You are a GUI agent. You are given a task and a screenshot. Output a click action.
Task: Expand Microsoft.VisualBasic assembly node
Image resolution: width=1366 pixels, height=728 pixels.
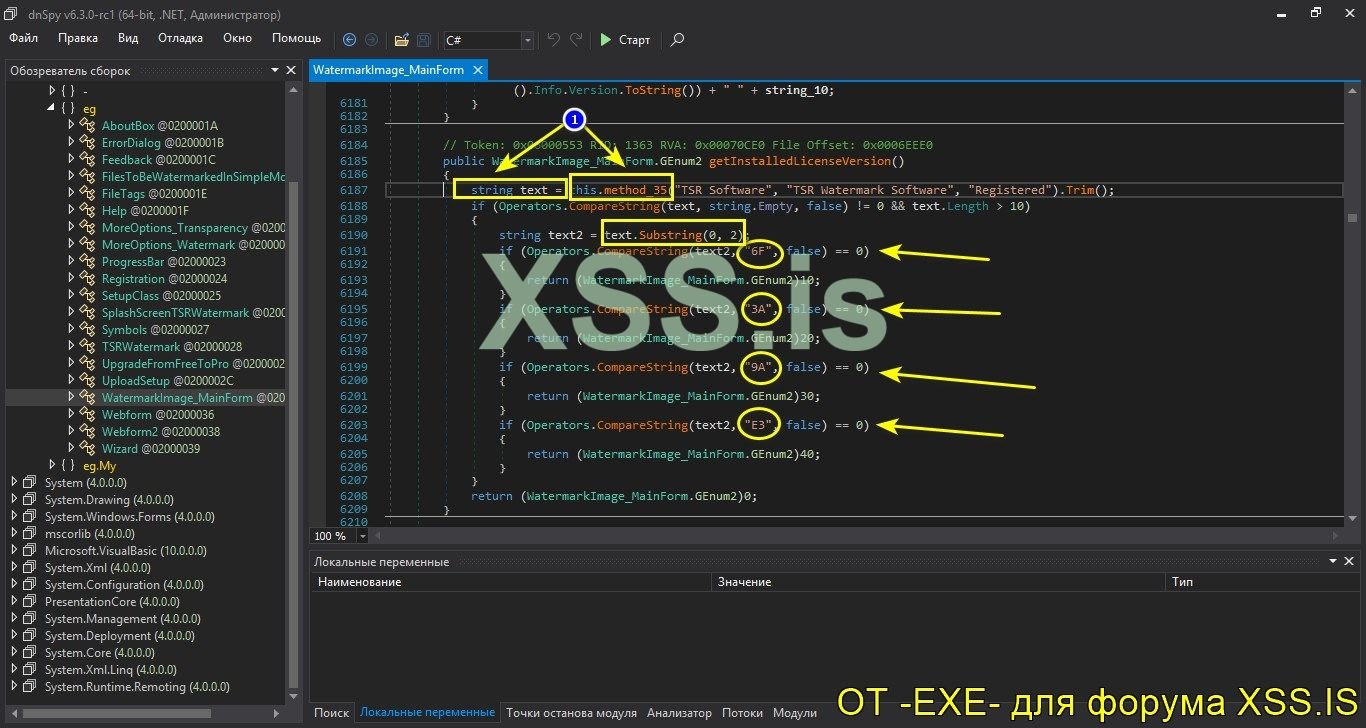[14, 551]
